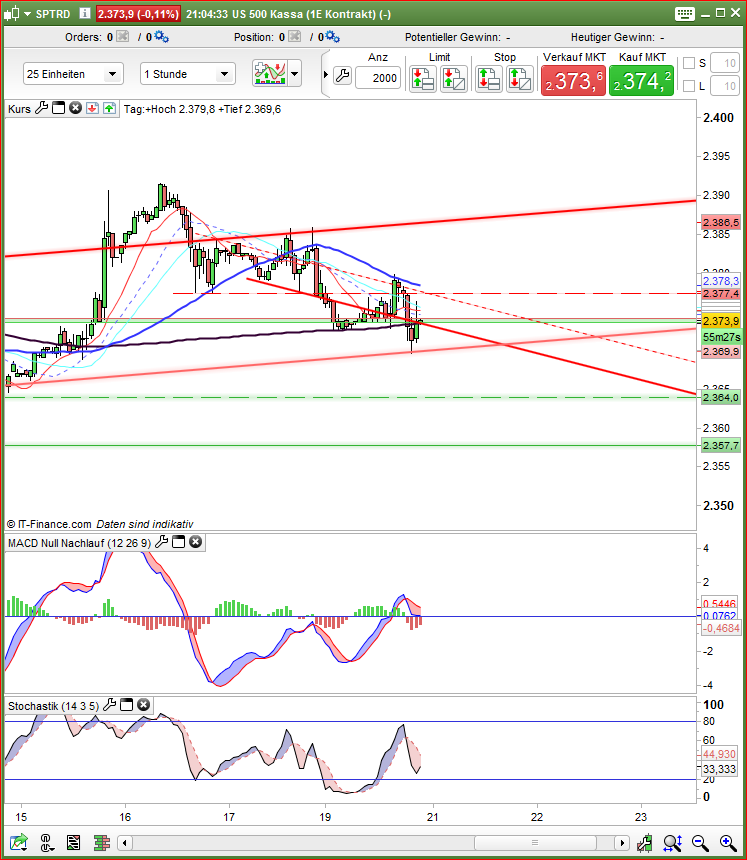Close the MACD Null Nachlauf panel
The image size is (747, 860).
click(x=195, y=542)
